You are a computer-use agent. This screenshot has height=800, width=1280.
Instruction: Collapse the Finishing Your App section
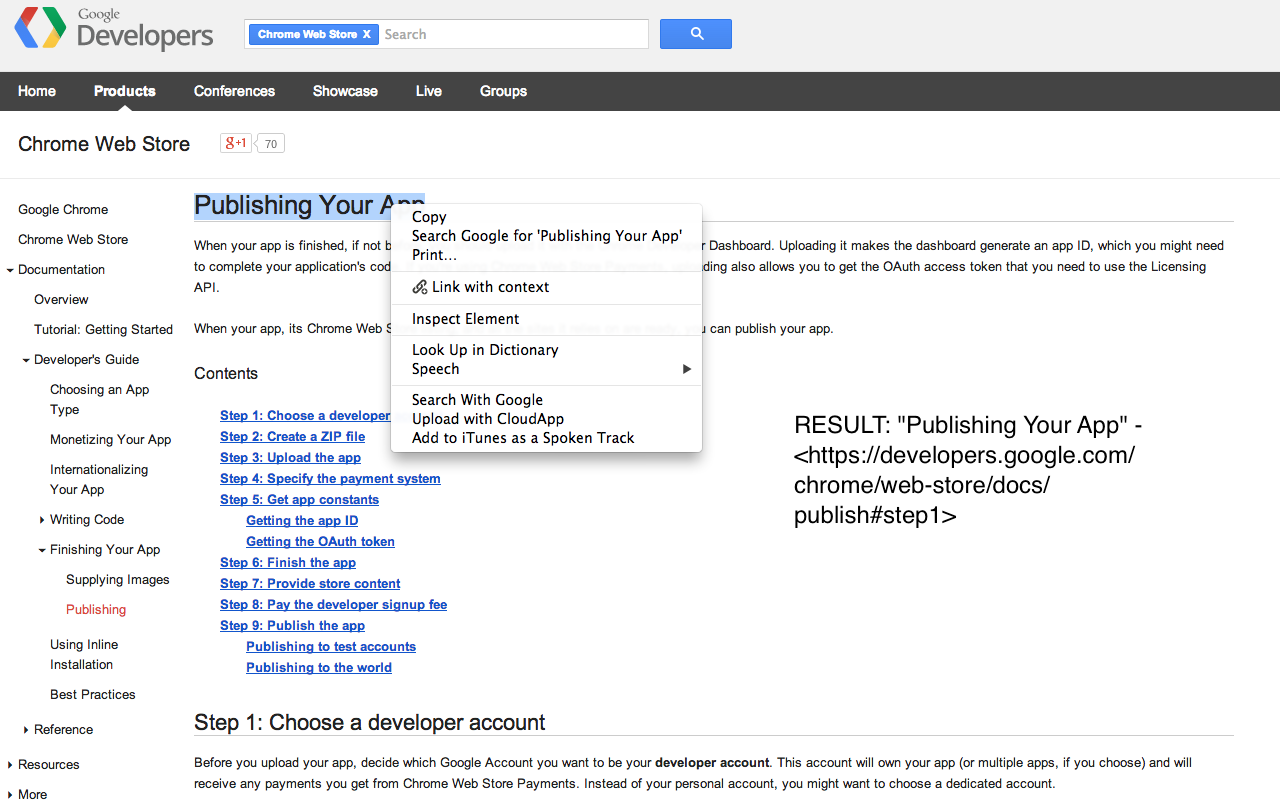(x=41, y=550)
